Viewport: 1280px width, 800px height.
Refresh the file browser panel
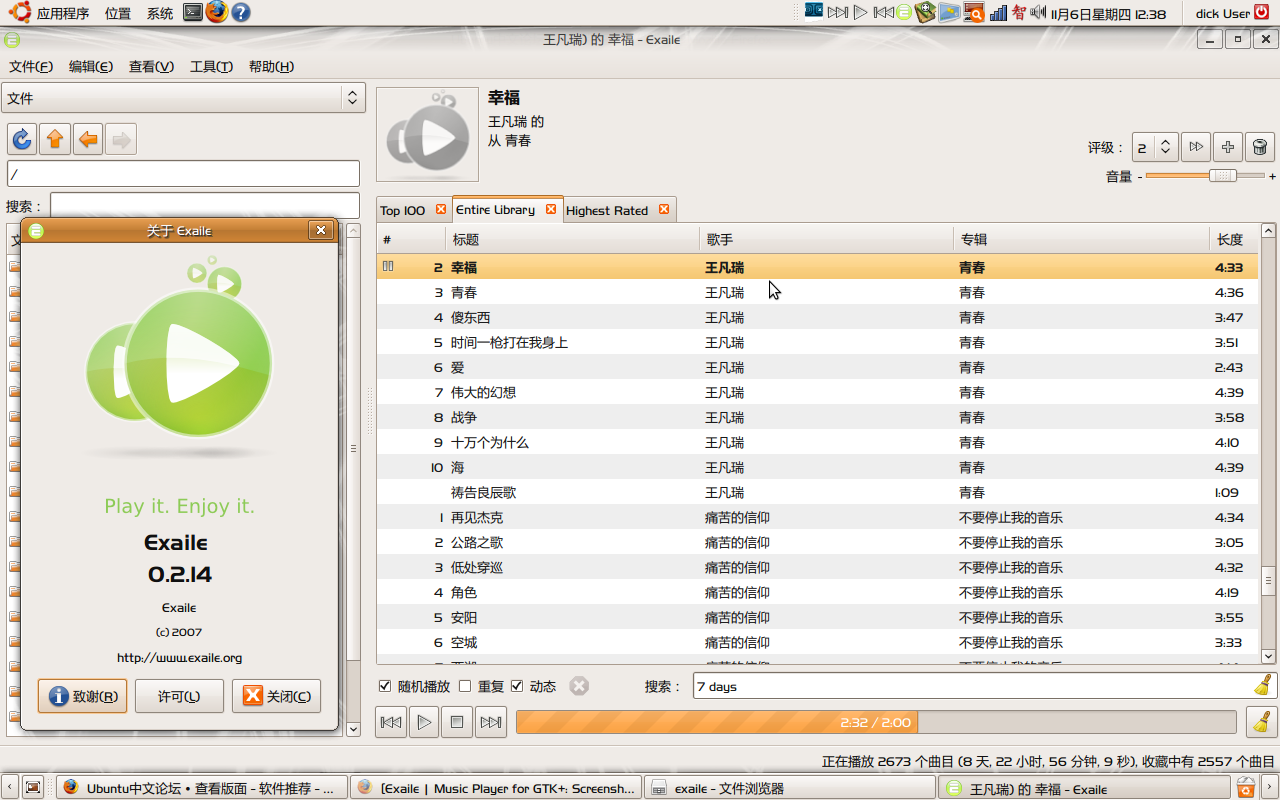(x=22, y=139)
